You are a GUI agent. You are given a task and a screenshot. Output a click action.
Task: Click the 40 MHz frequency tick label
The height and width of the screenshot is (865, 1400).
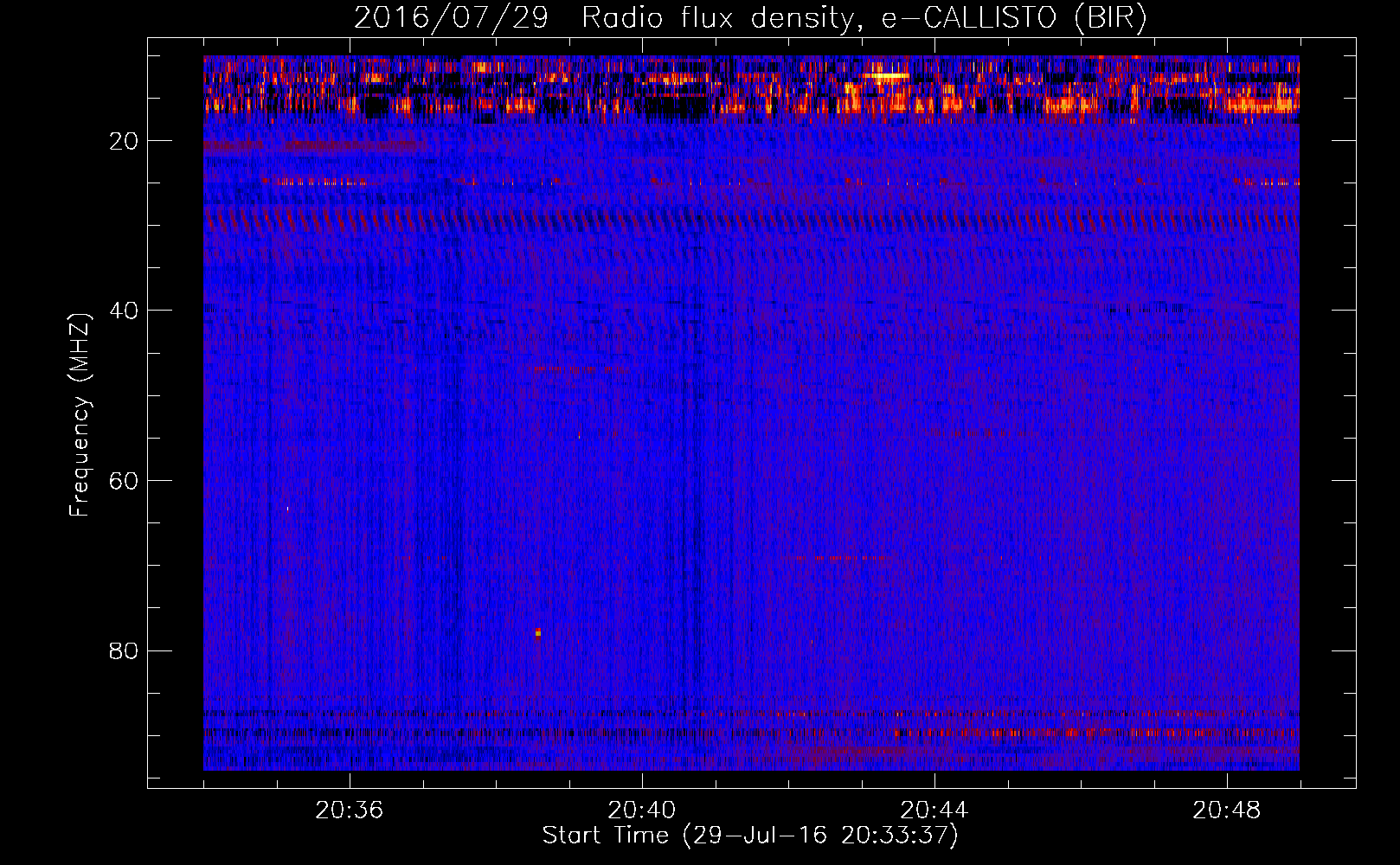click(125, 311)
